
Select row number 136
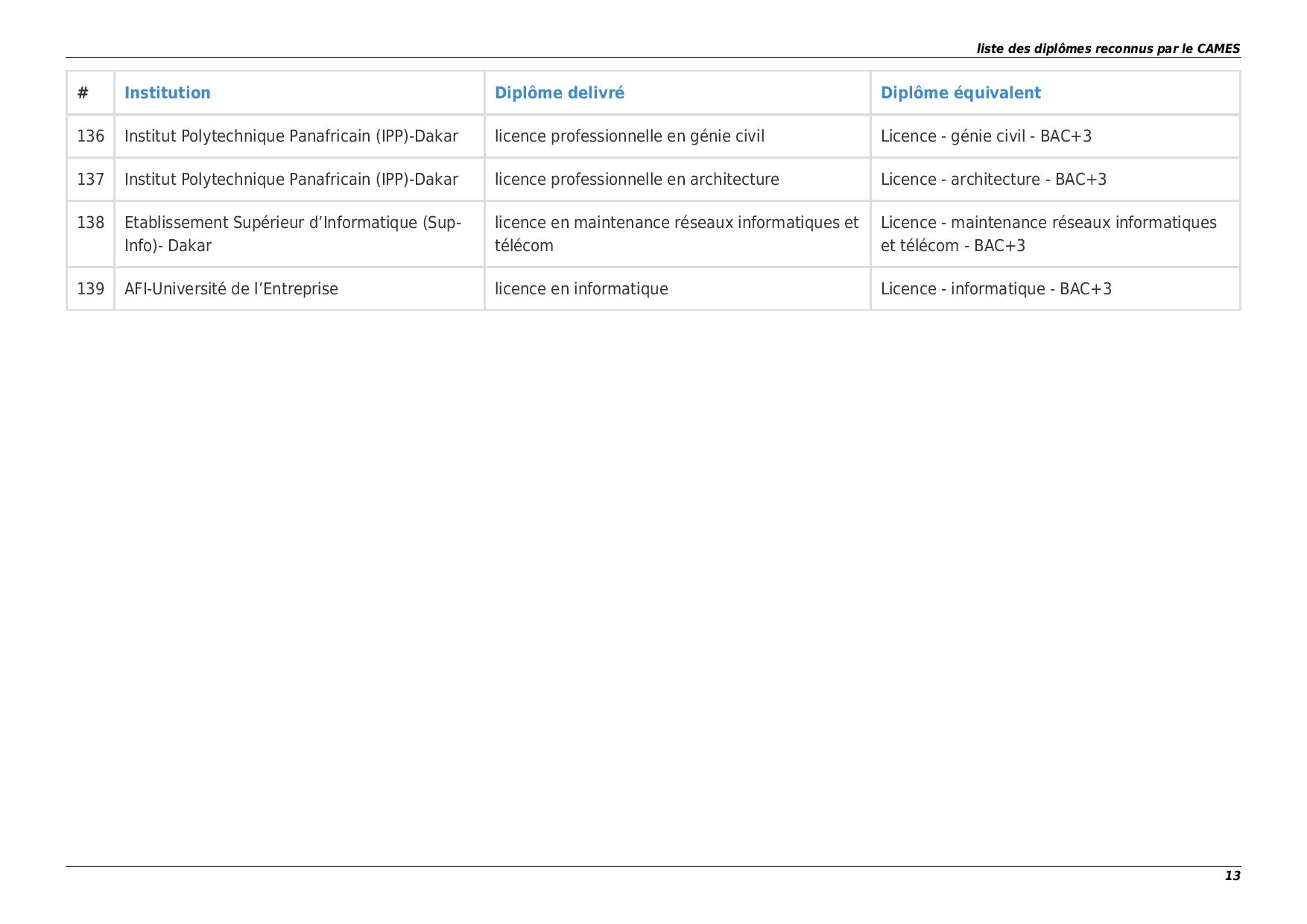click(x=90, y=136)
